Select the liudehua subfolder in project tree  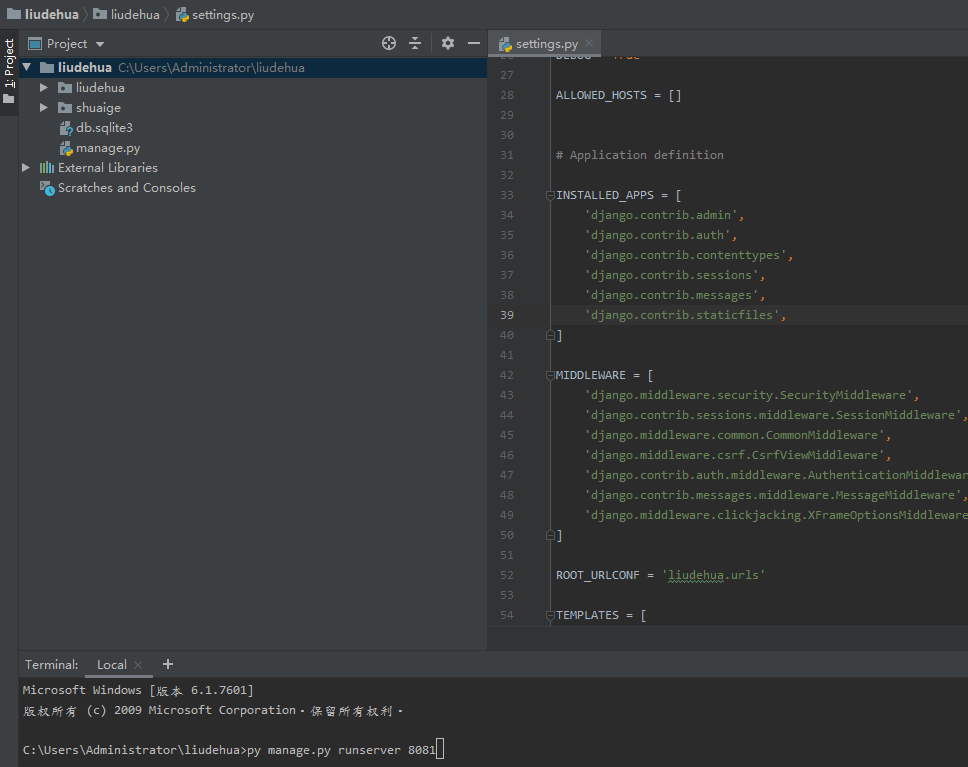(100, 88)
